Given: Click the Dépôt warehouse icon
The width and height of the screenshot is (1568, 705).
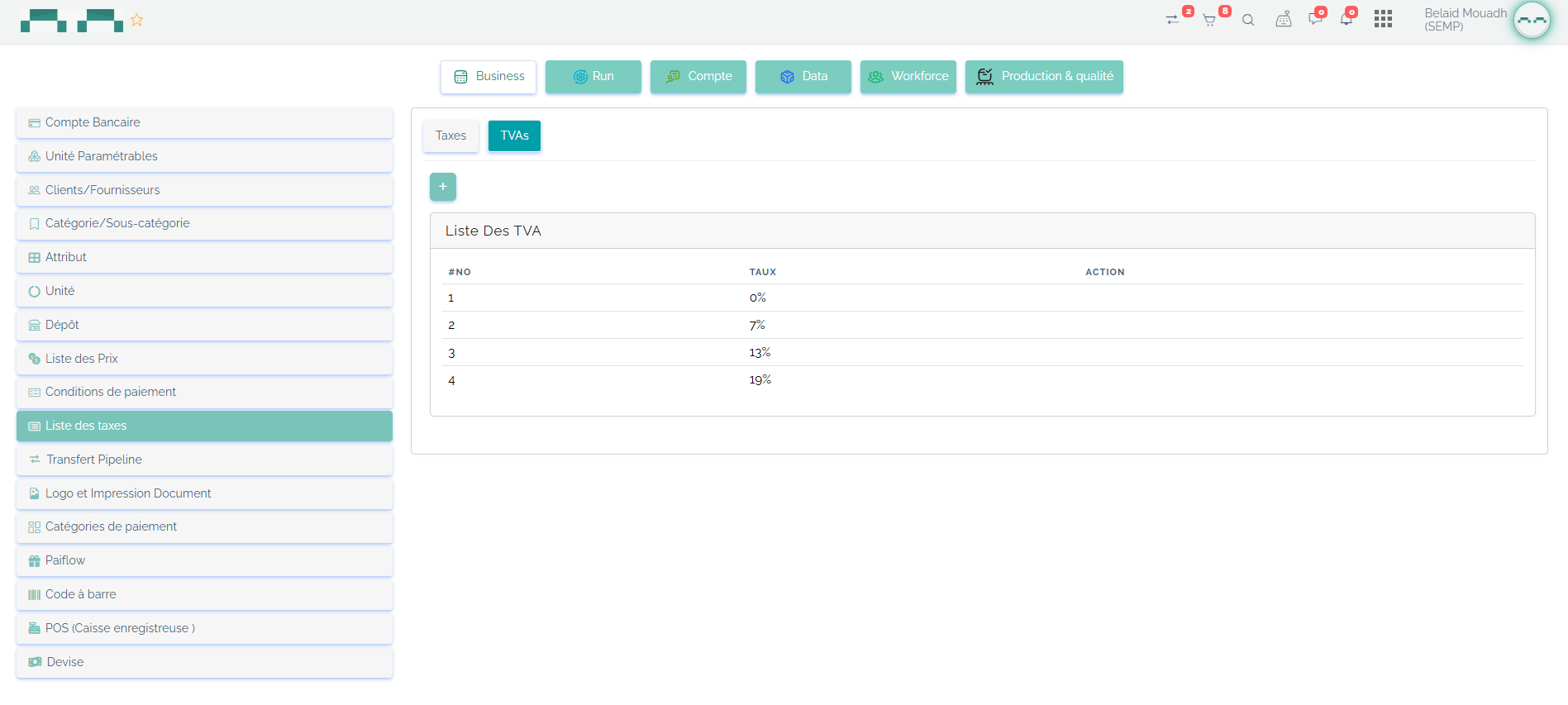Looking at the screenshot, I should 35,326.
